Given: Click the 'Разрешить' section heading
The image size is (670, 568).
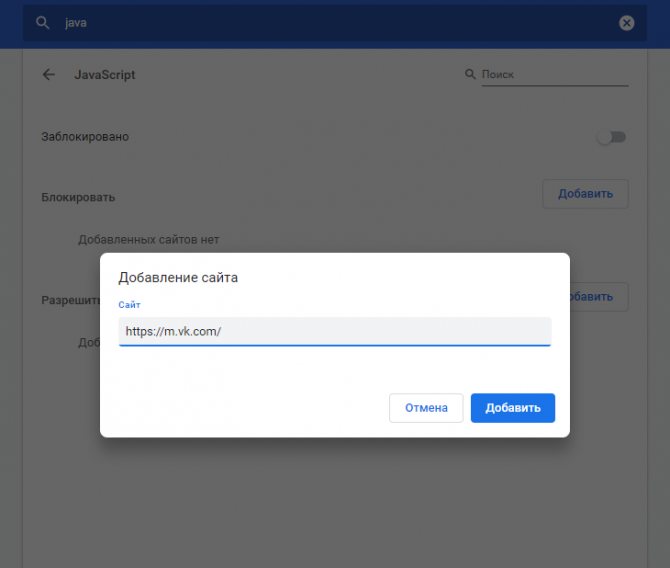Looking at the screenshot, I should (x=71, y=300).
